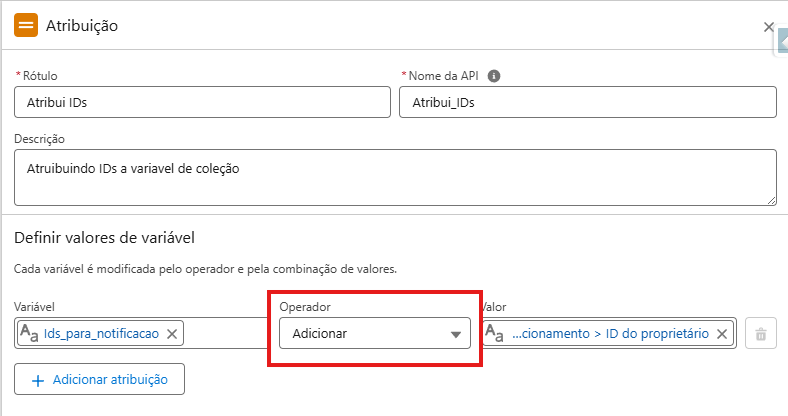Click the Operador dropdown arrow
Image resolution: width=788 pixels, height=416 pixels.
pyautogui.click(x=456, y=334)
